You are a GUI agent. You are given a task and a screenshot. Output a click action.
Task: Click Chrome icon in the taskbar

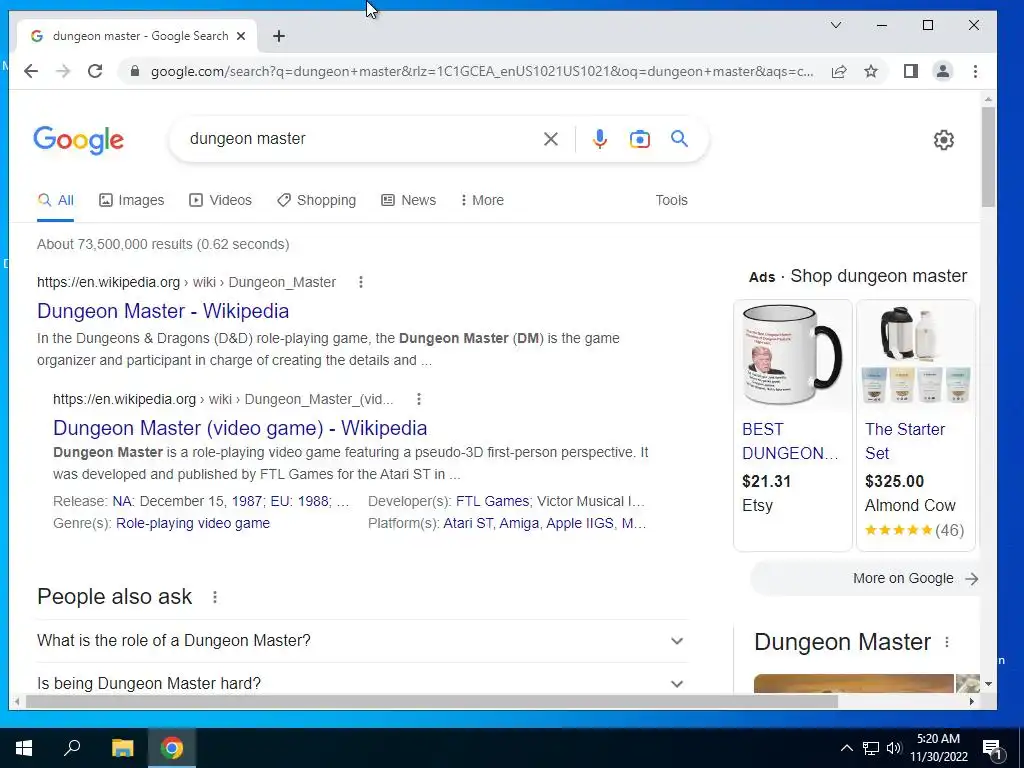[x=172, y=748]
